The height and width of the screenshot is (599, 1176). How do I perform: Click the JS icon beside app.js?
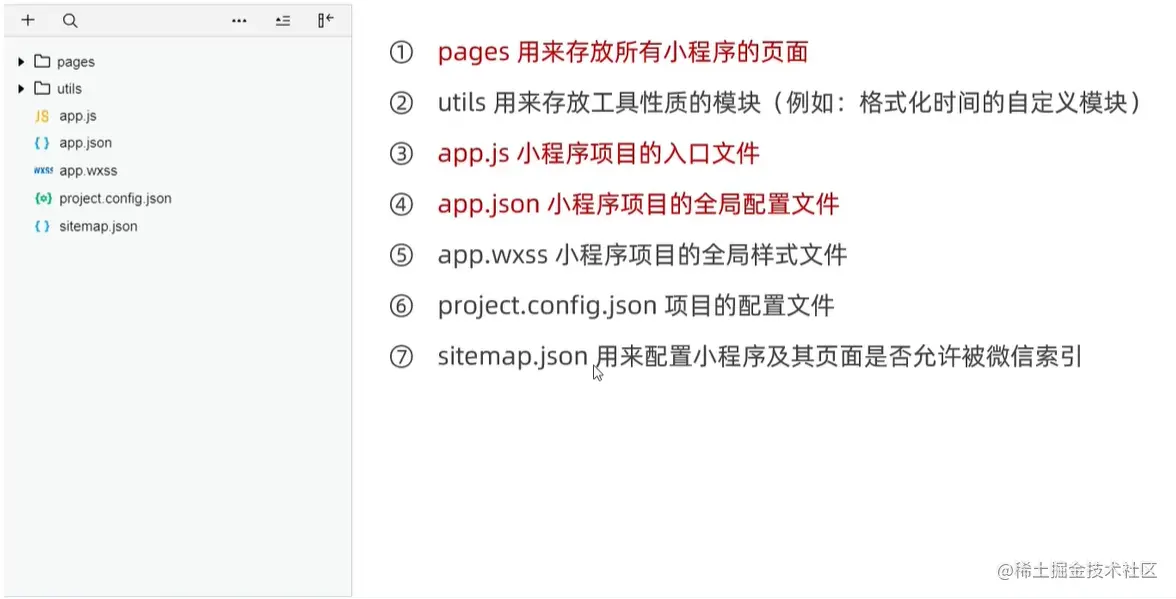(42, 116)
